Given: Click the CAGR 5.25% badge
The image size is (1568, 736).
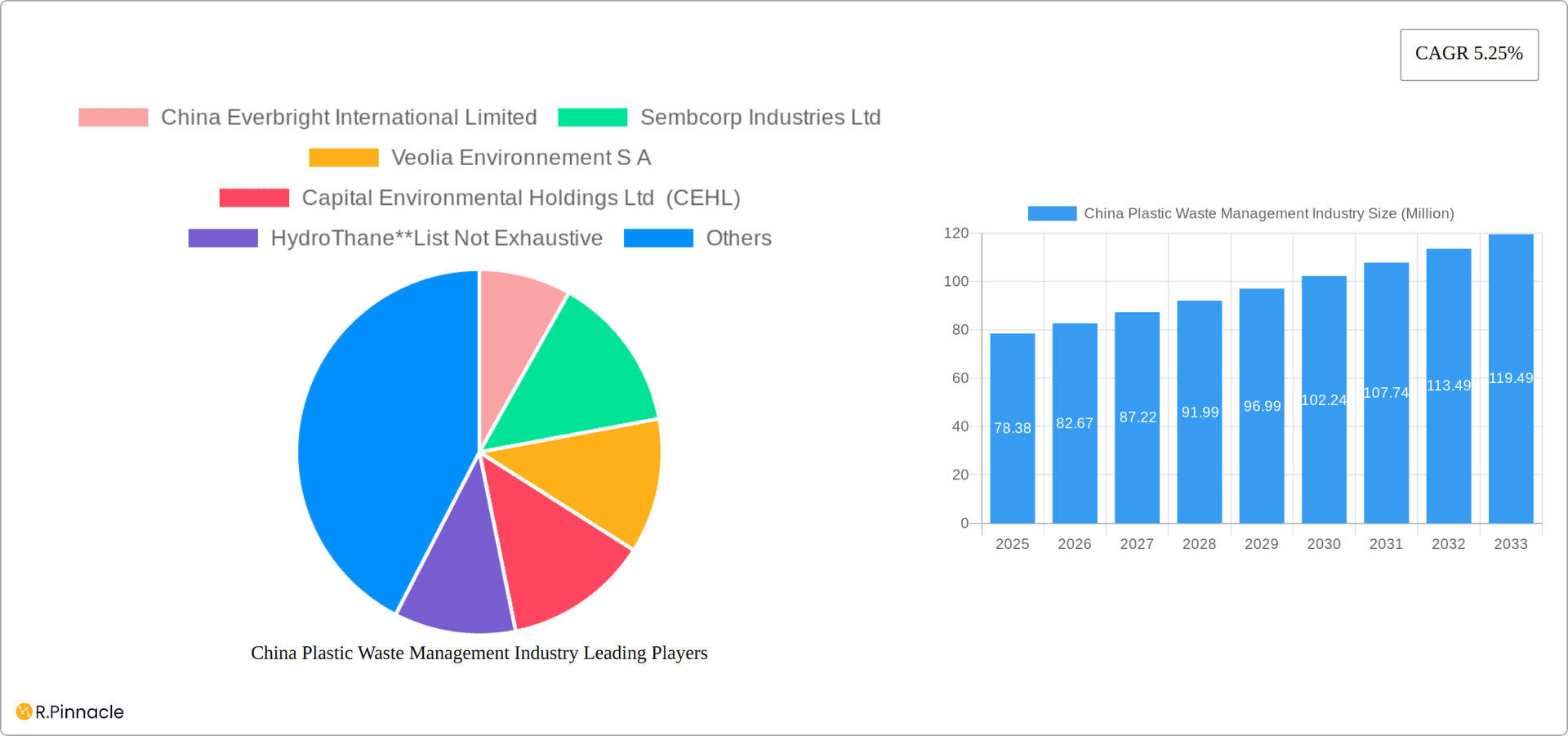Looking at the screenshot, I should point(1468,54).
